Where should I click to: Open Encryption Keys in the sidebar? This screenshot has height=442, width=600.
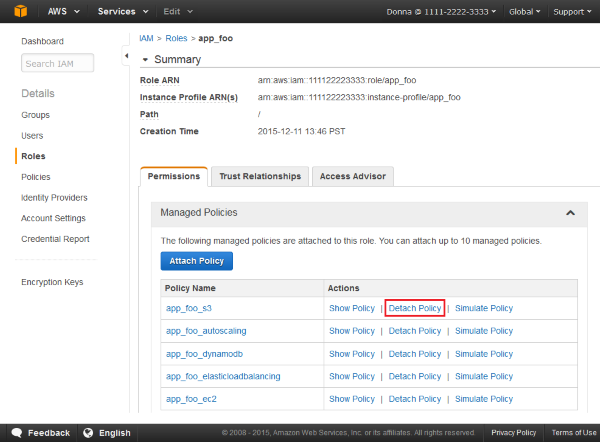click(52, 282)
